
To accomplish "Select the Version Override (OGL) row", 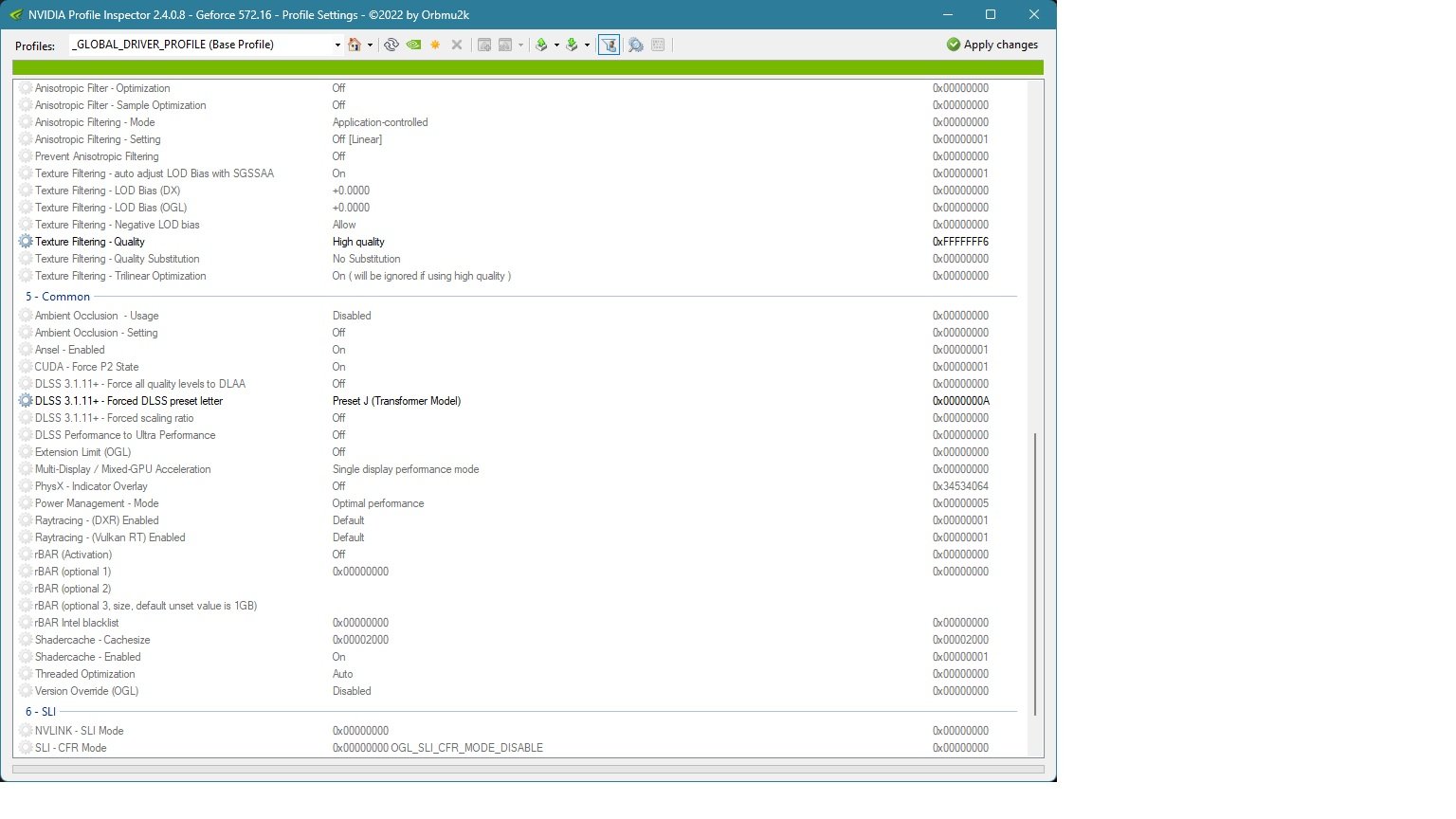I will coord(519,691).
